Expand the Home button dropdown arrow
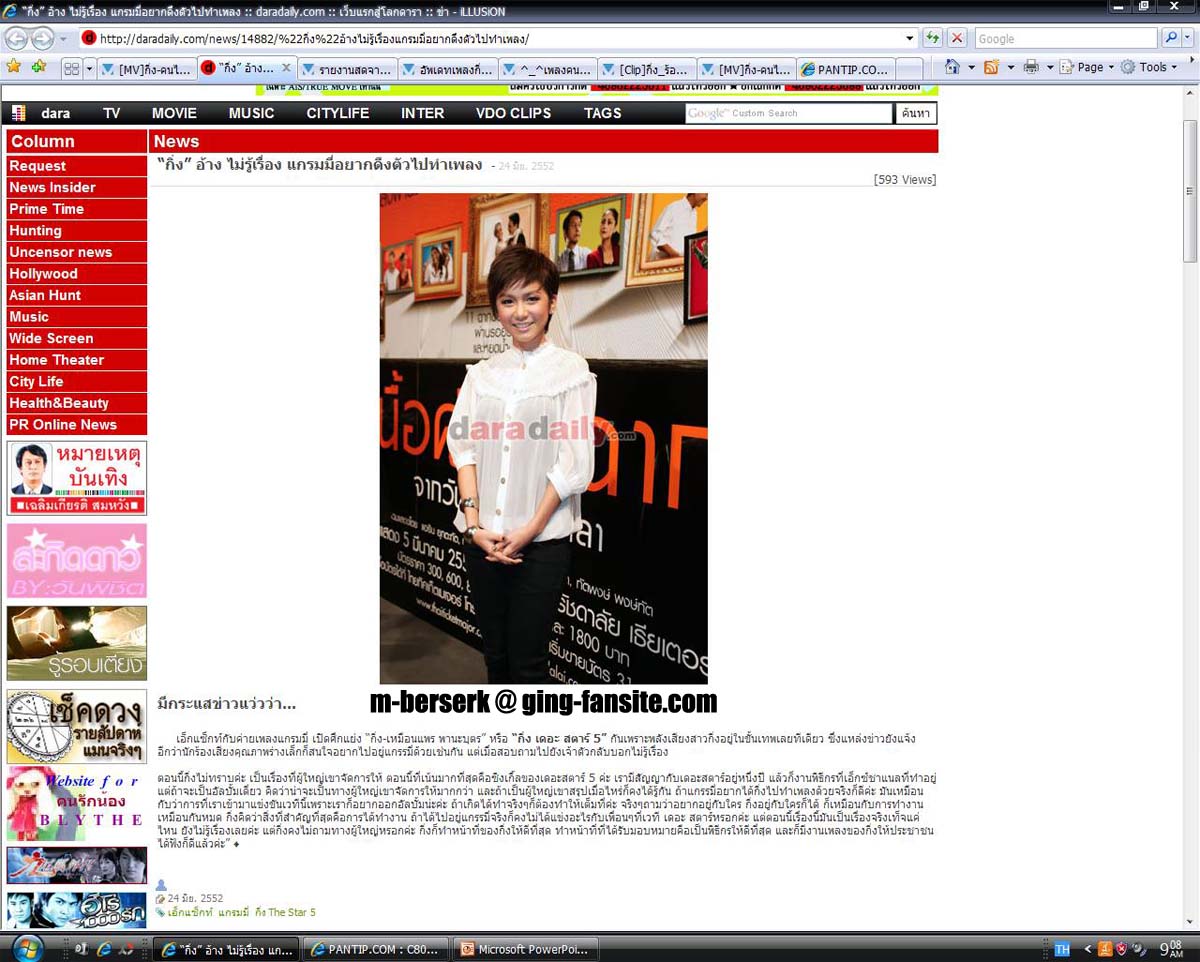Viewport: 1200px width, 962px height. (x=970, y=67)
